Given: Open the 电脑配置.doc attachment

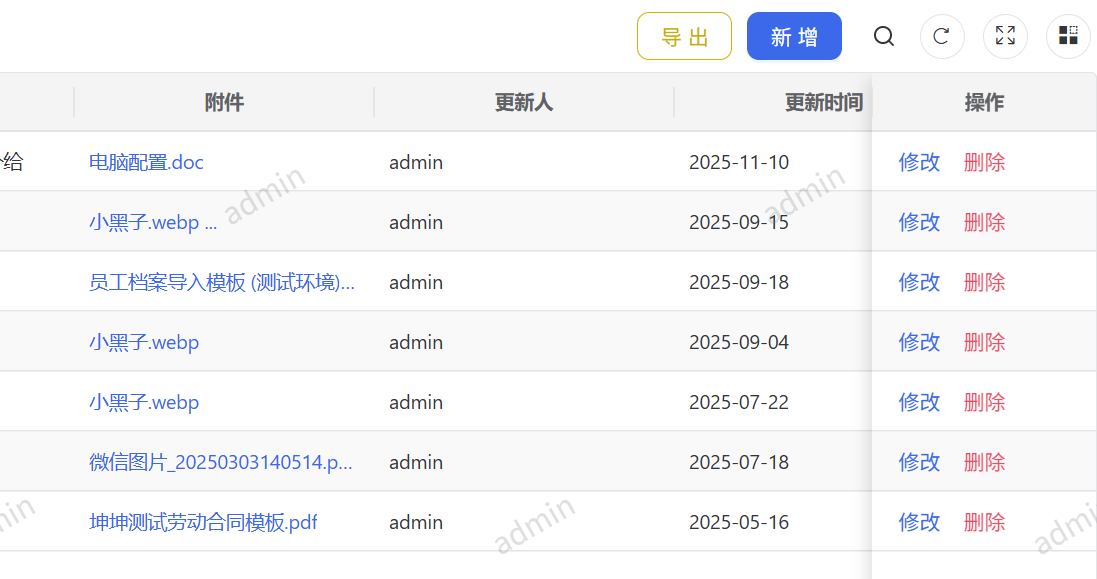Looking at the screenshot, I should 146,161.
